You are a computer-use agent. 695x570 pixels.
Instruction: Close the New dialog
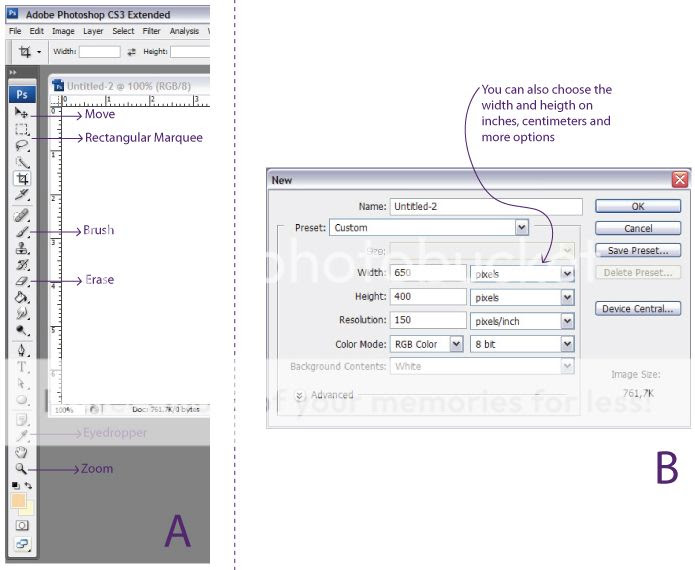(680, 180)
